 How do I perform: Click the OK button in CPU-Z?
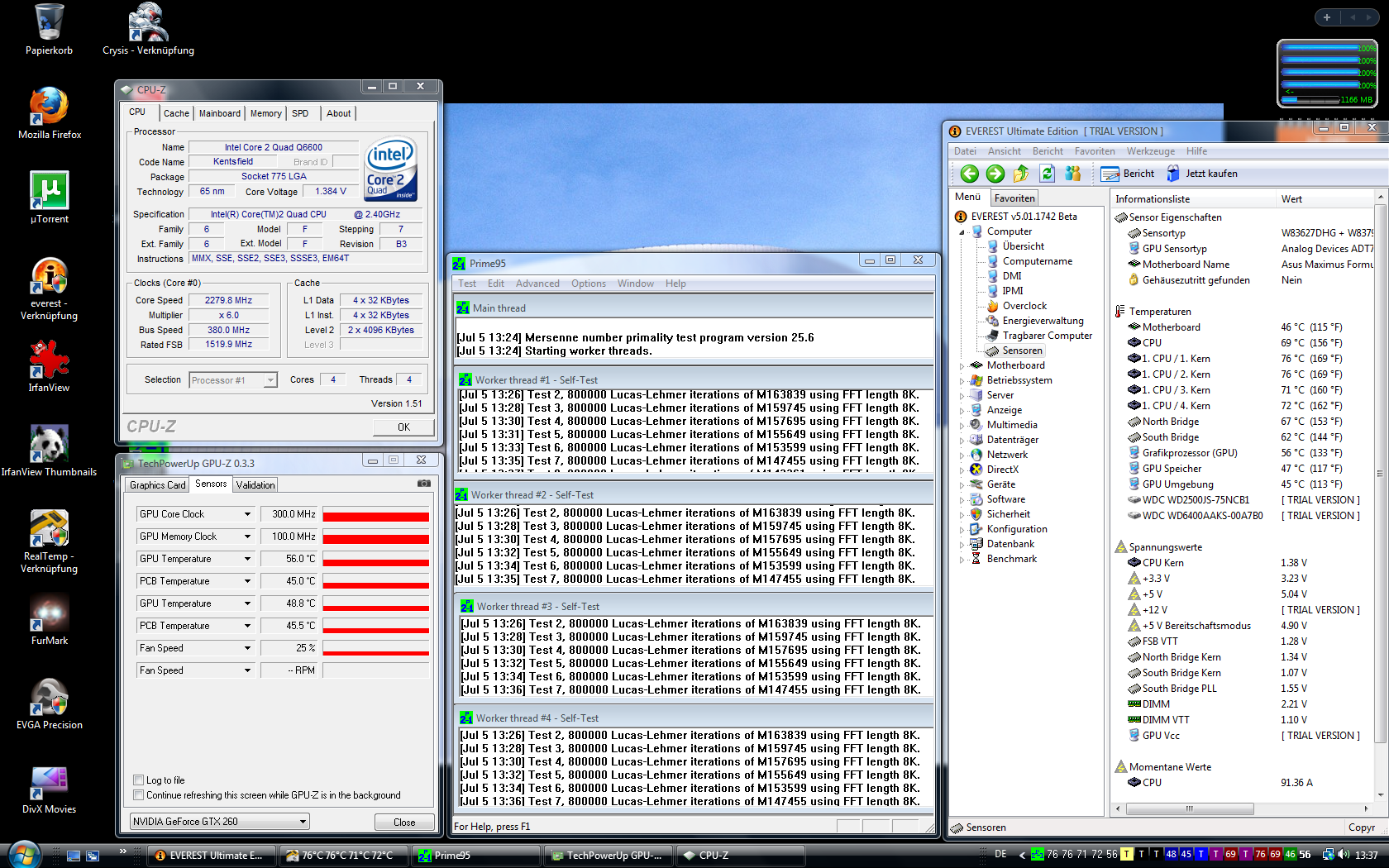pyautogui.click(x=403, y=427)
